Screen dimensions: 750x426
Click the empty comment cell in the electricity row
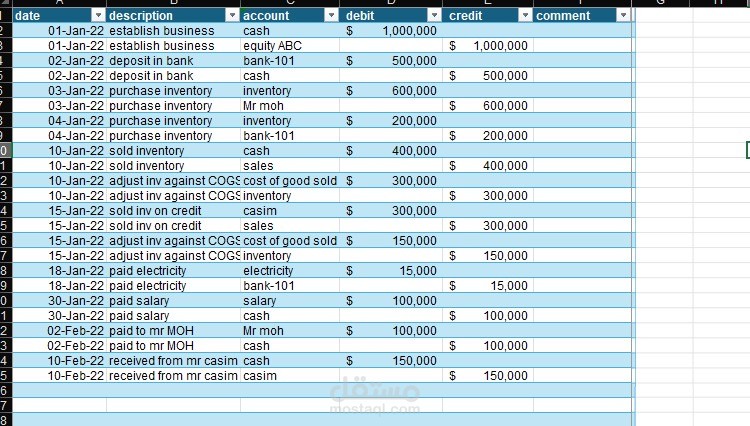coord(582,271)
